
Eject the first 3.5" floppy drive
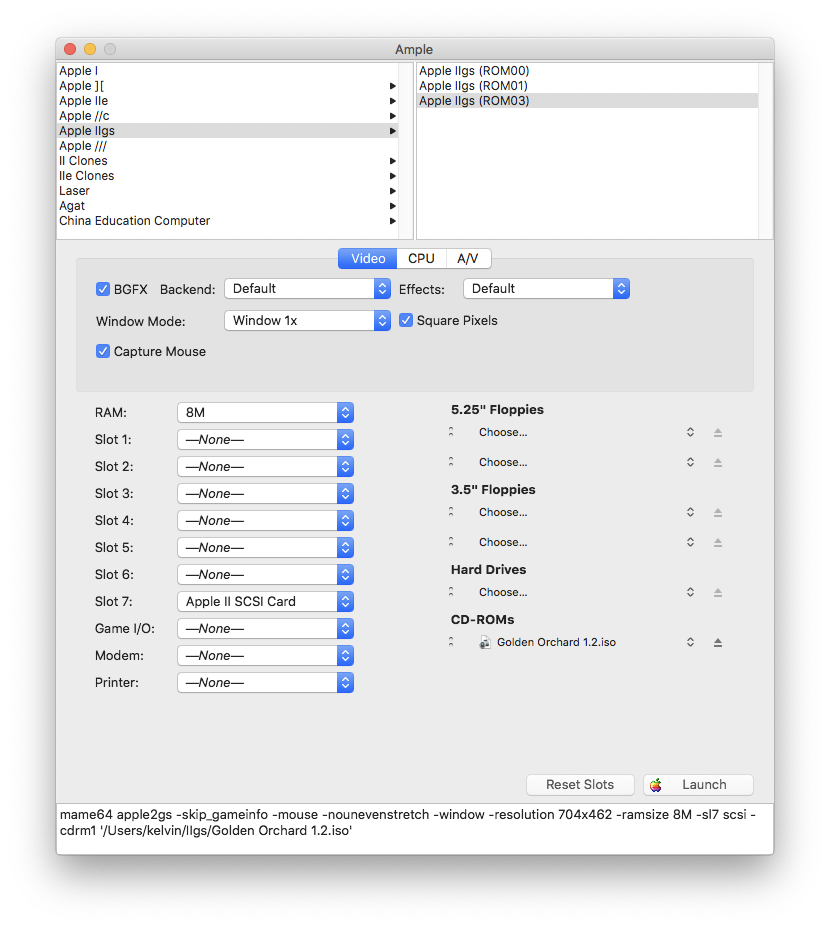tap(717, 512)
